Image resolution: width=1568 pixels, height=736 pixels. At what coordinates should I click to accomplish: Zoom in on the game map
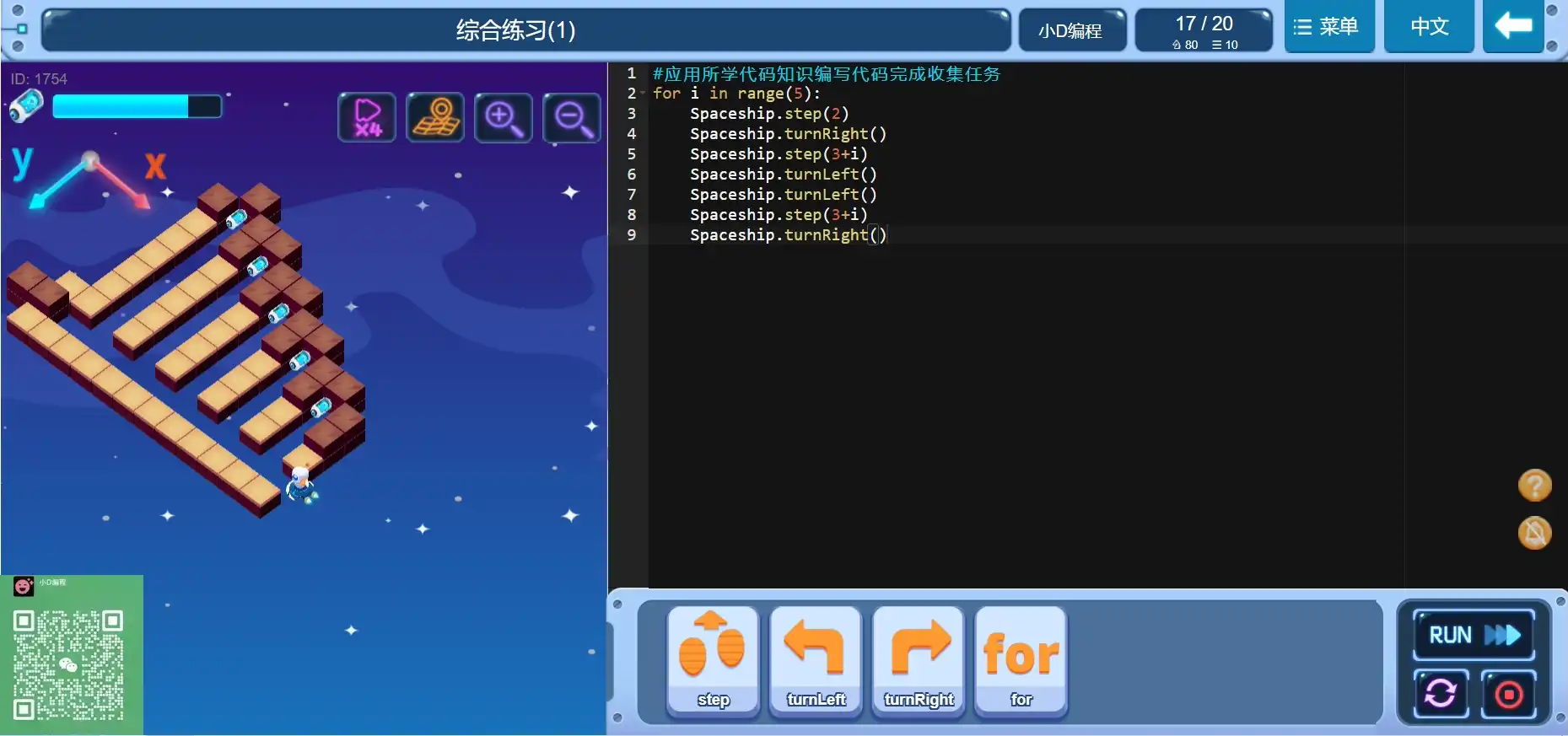504,117
